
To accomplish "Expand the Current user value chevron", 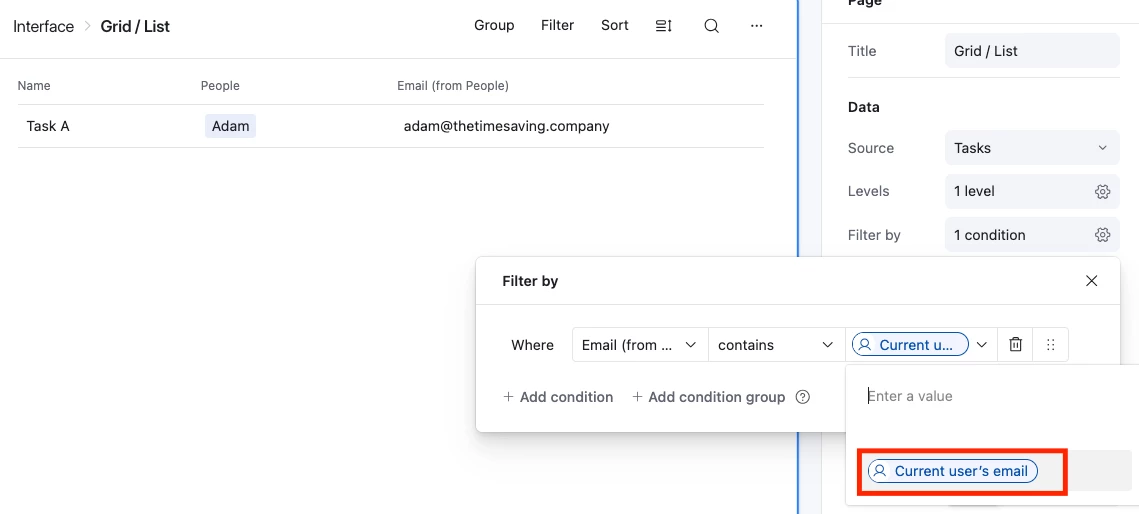I will (982, 345).
